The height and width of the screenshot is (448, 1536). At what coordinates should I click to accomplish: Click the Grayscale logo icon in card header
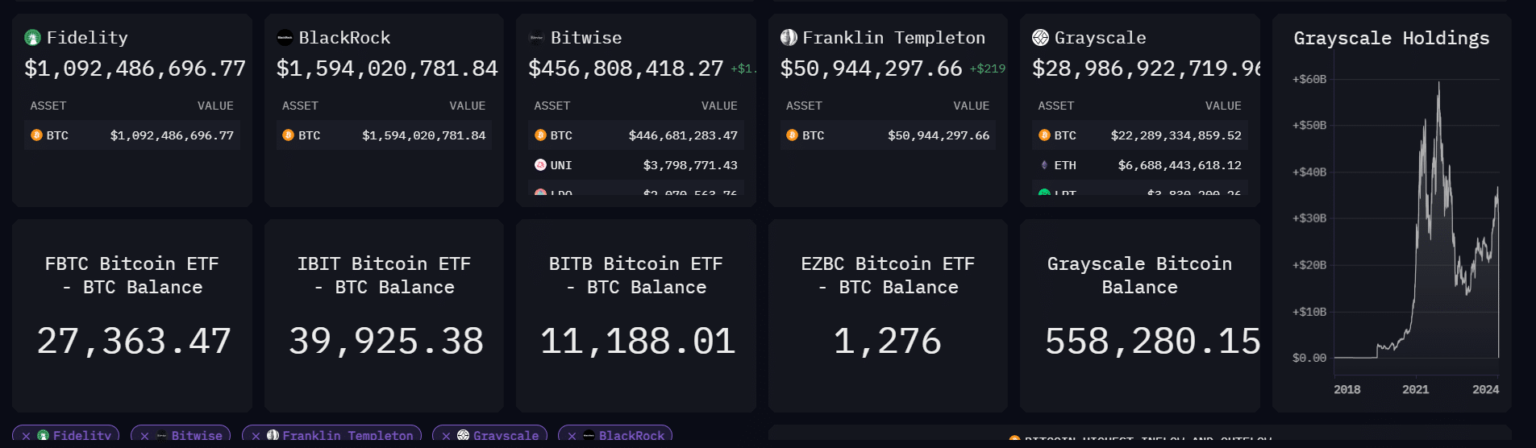tap(1040, 38)
